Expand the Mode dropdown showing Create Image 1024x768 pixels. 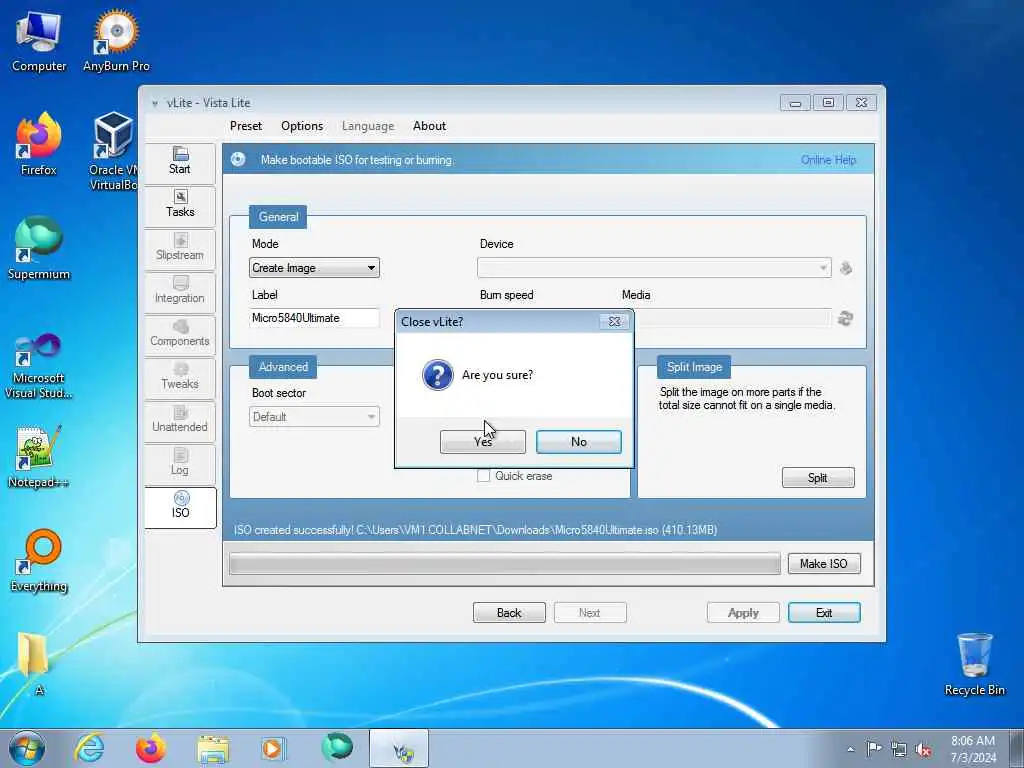click(x=314, y=268)
